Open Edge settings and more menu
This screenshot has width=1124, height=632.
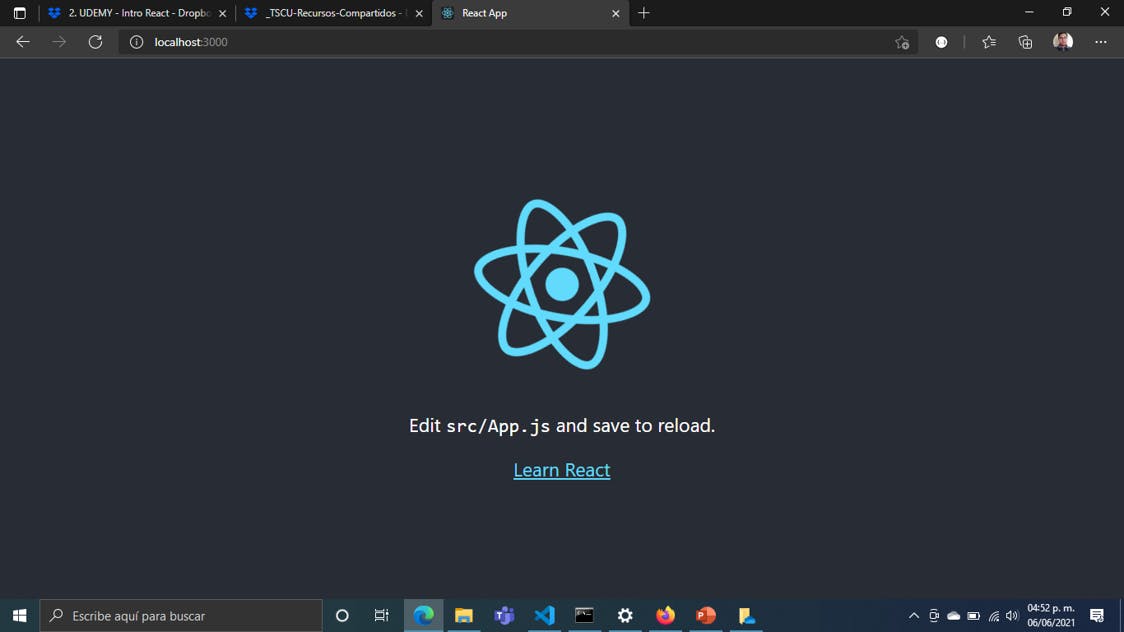pos(1101,42)
